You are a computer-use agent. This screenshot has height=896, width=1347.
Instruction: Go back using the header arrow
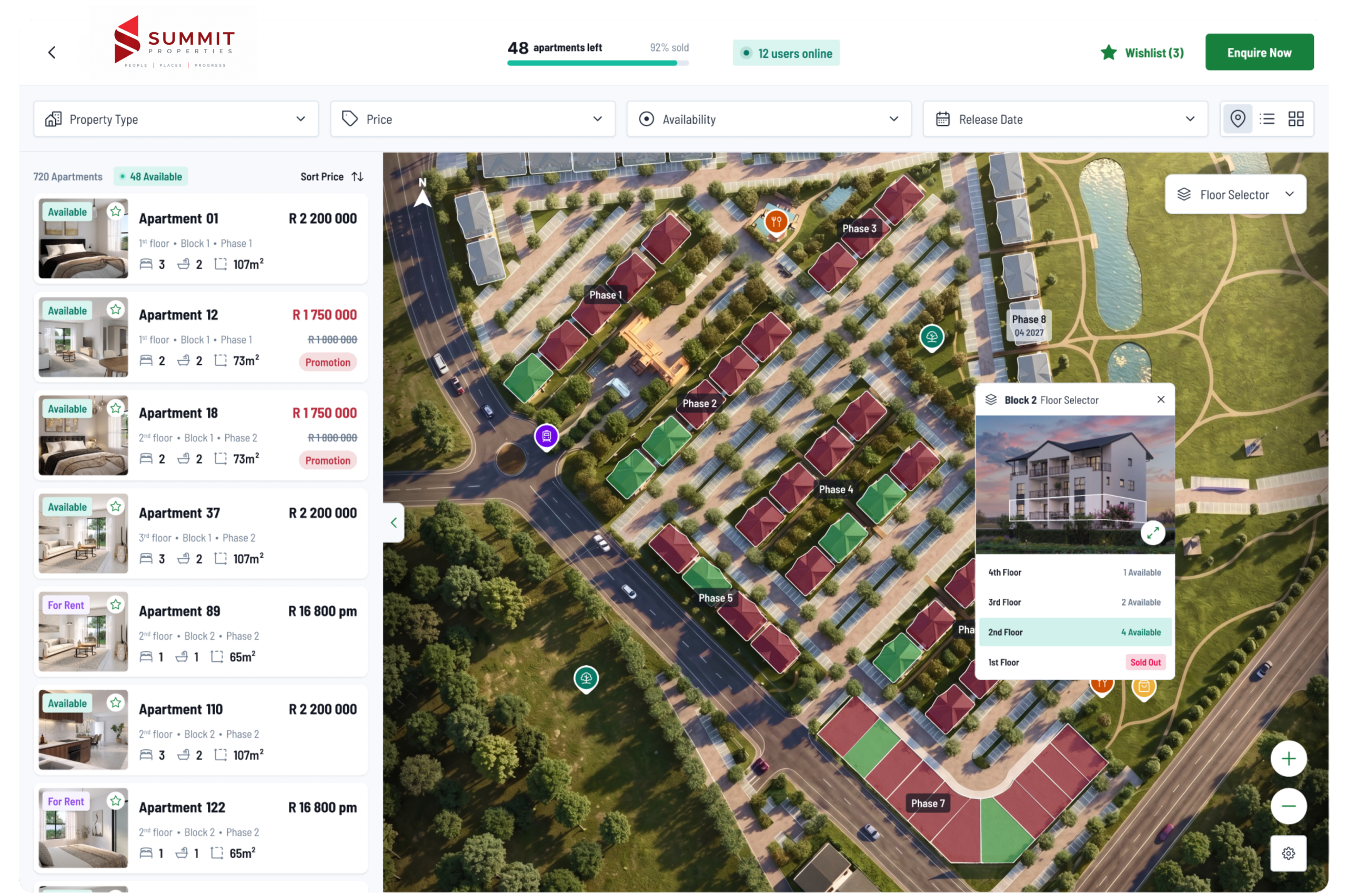[52, 53]
